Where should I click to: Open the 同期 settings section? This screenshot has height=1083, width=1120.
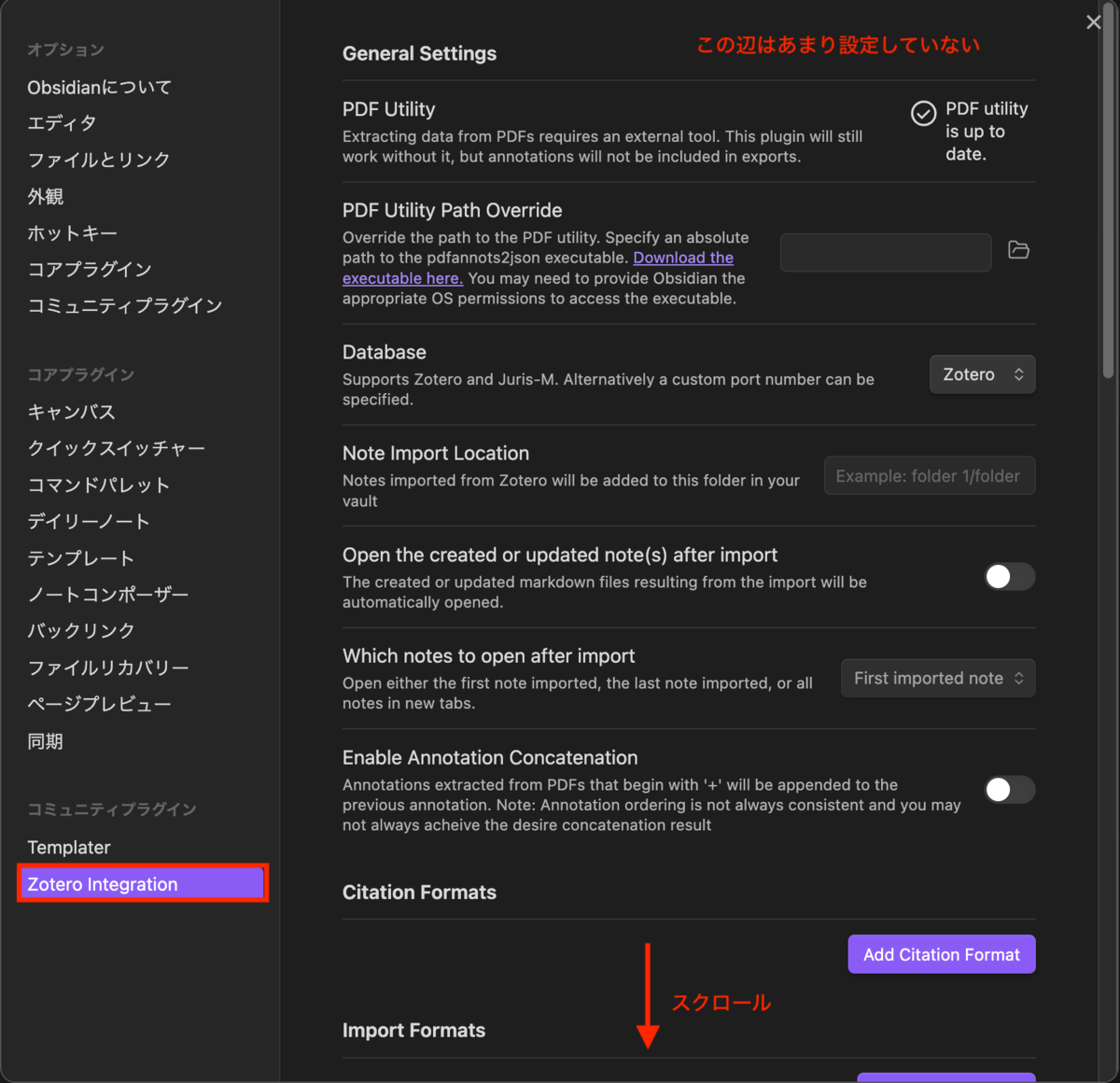pos(45,740)
